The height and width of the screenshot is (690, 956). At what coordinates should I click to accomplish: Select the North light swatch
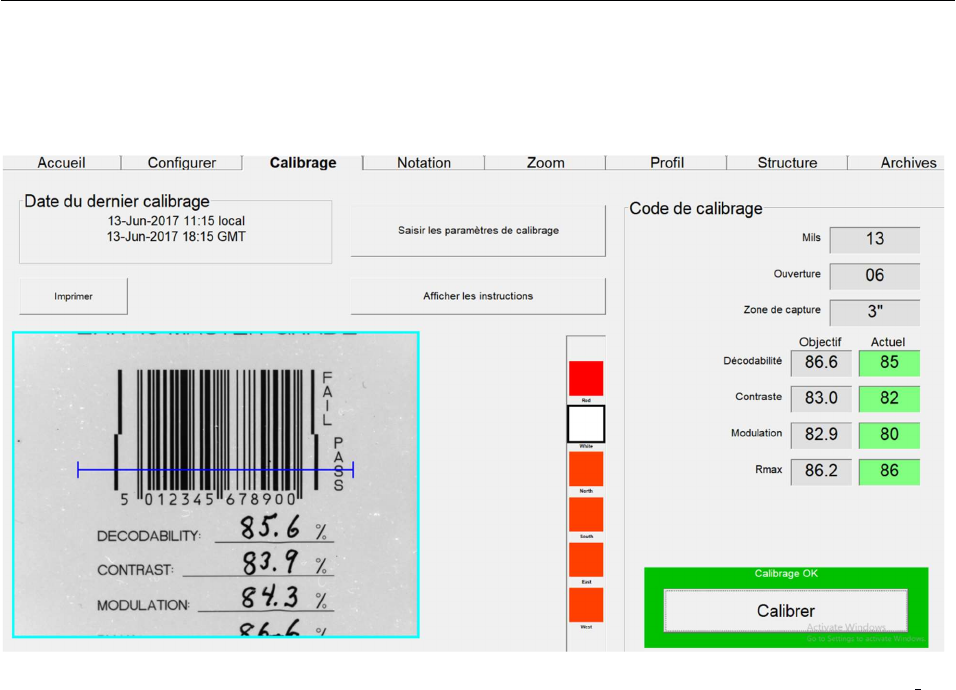pos(586,469)
